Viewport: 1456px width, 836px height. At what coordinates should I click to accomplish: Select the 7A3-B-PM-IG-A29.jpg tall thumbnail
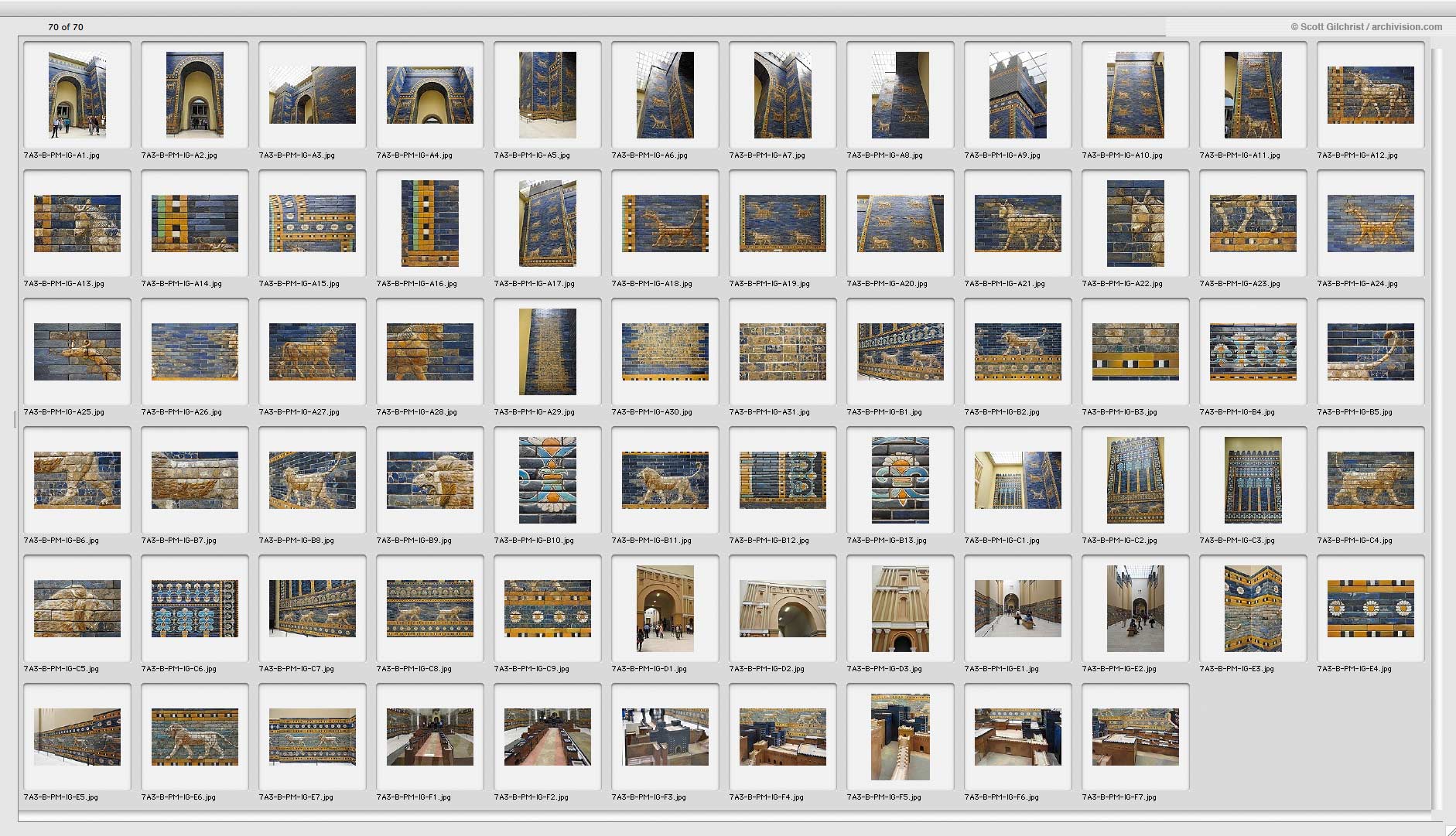pyautogui.click(x=548, y=352)
